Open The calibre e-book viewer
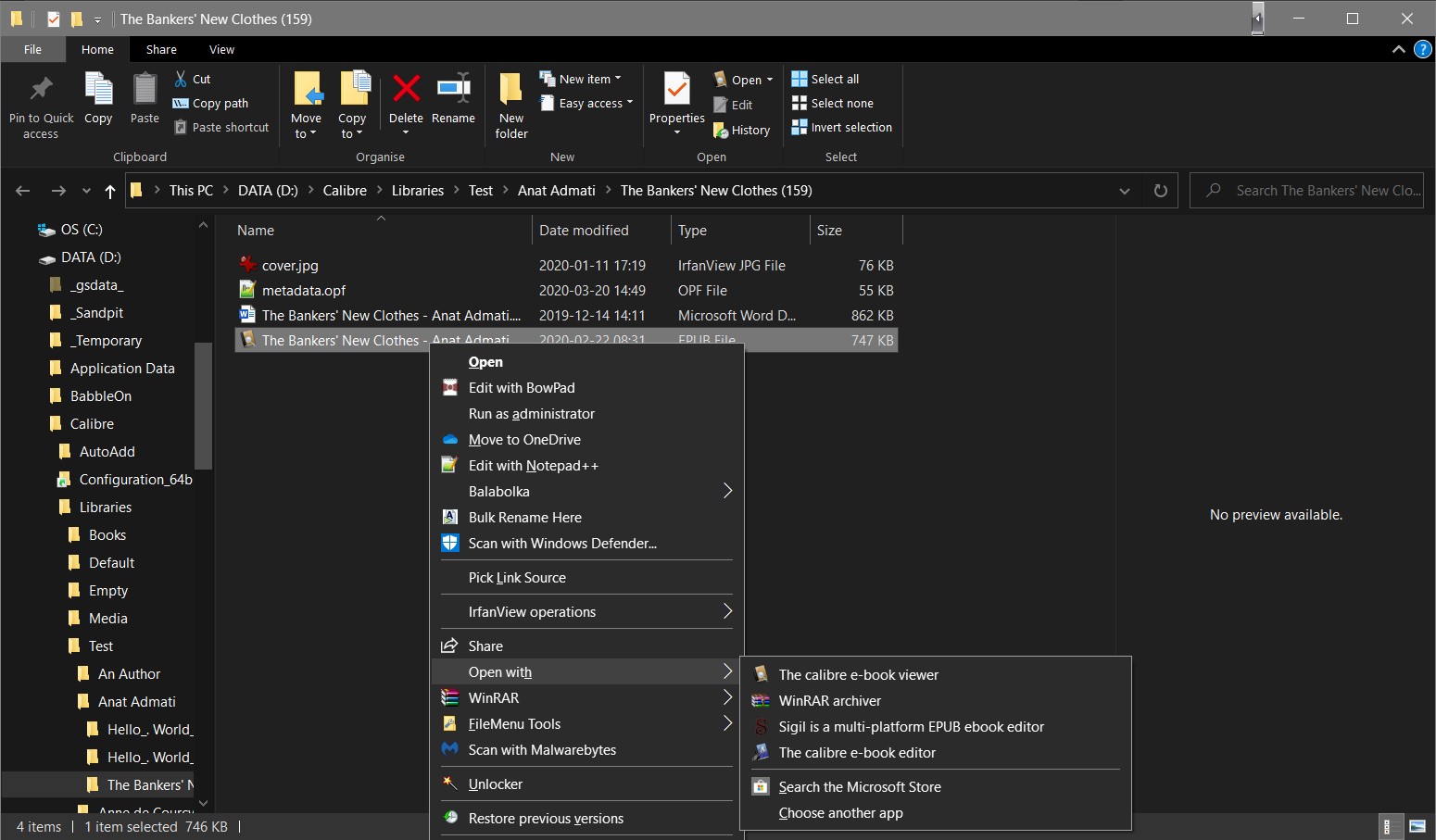 tap(936, 675)
